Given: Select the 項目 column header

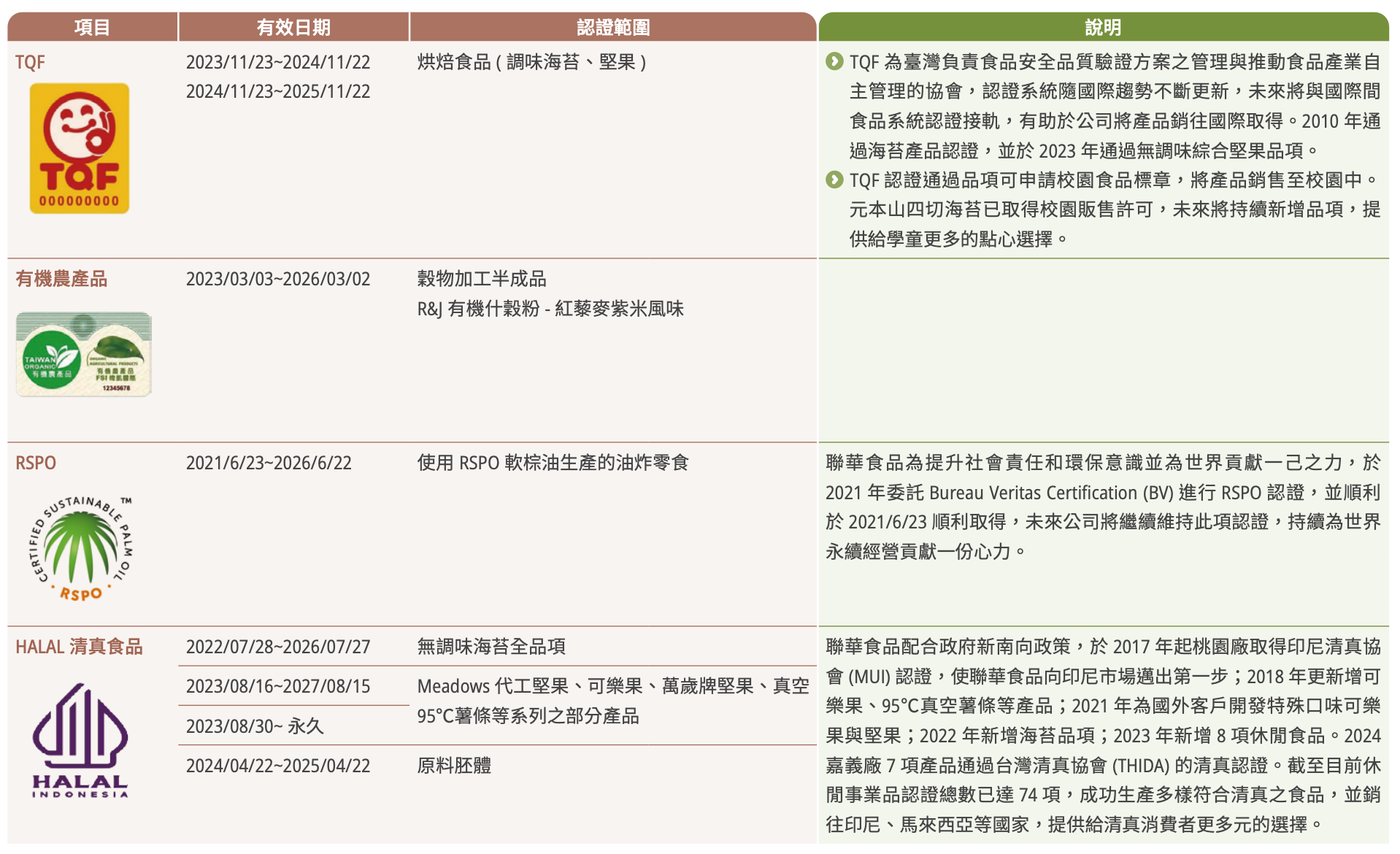Looking at the screenshot, I should pyautogui.click(x=92, y=27).
